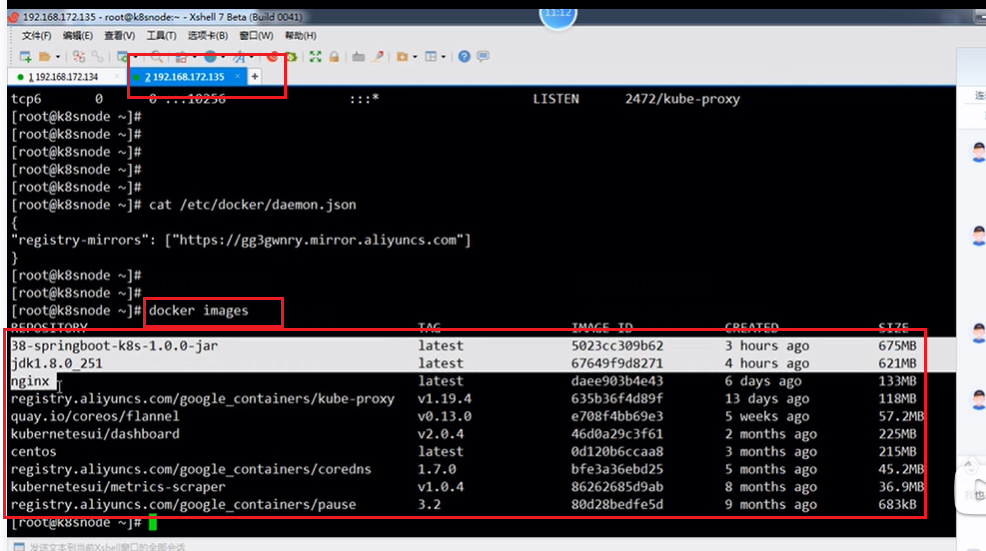Click image ID daee903b4e43
This screenshot has height=551, width=986.
(617, 381)
